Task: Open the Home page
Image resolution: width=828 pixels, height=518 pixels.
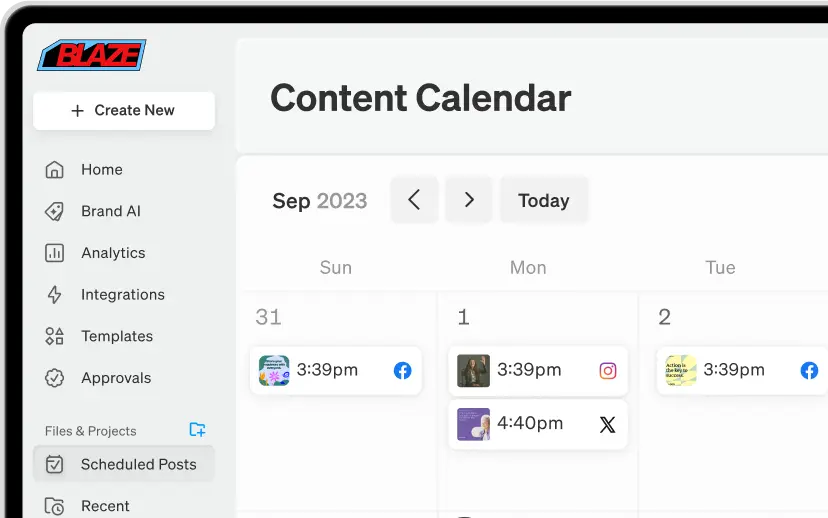Action: click(x=101, y=170)
